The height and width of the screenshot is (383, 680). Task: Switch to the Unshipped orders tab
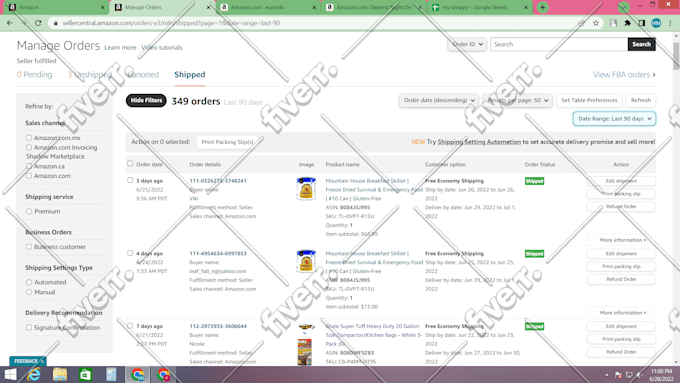pyautogui.click(x=90, y=75)
